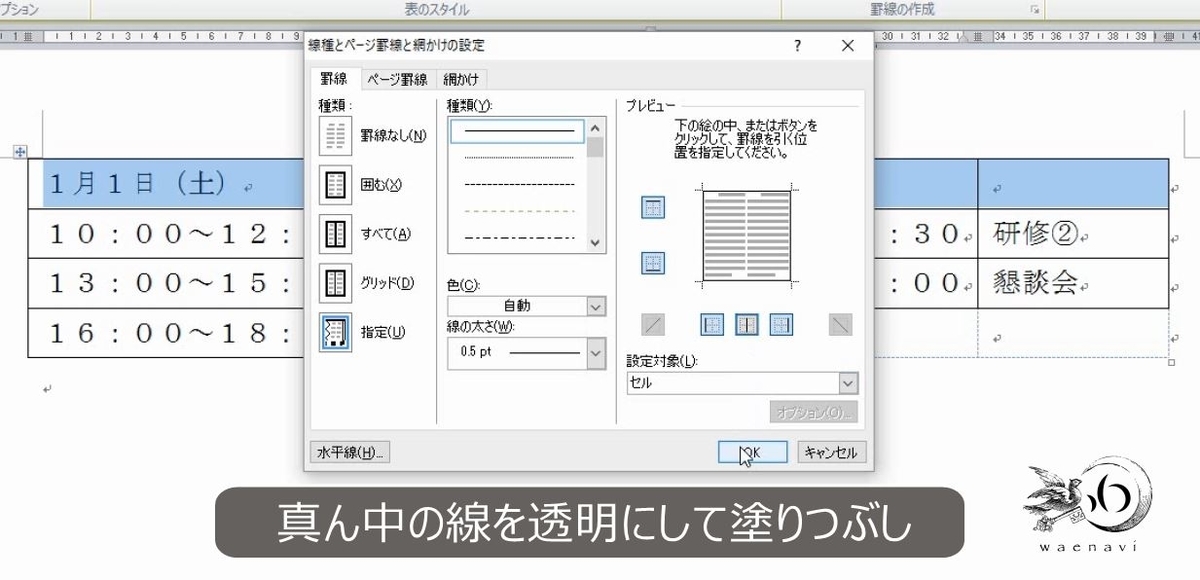Click the bottom border button in the preview
Viewport: 1200px width, 580px height.
coord(652,263)
